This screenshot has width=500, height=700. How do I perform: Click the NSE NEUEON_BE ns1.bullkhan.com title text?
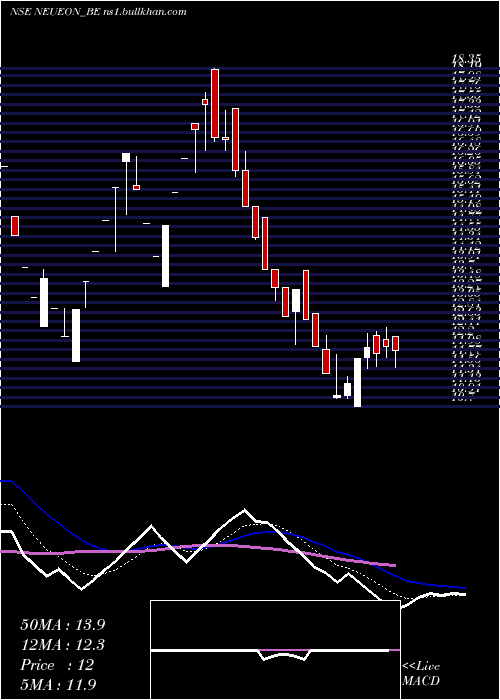[98, 12]
